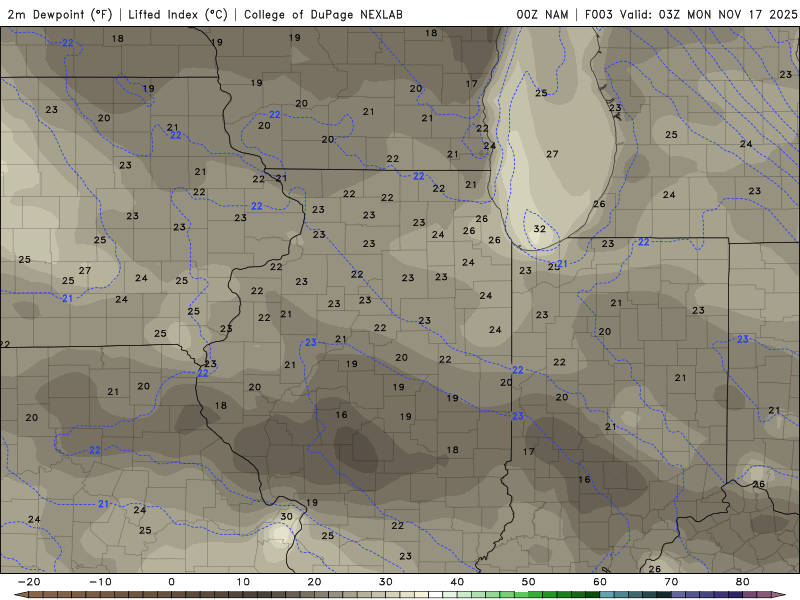
Task: Click the colorbar label "60"
Action: tap(600, 582)
